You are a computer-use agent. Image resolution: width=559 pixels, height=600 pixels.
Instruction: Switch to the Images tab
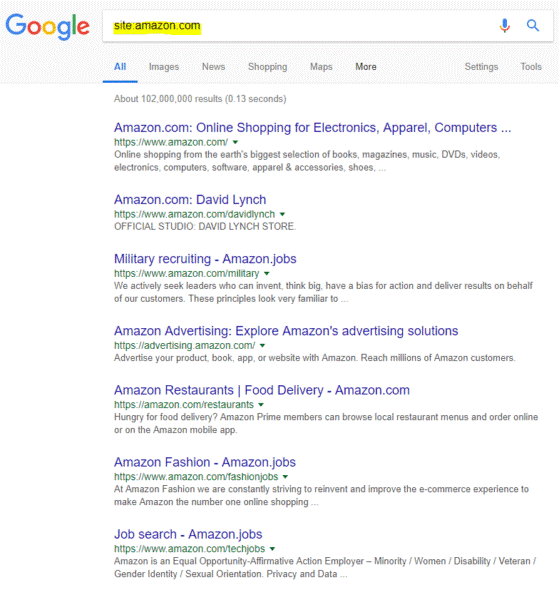click(x=164, y=67)
